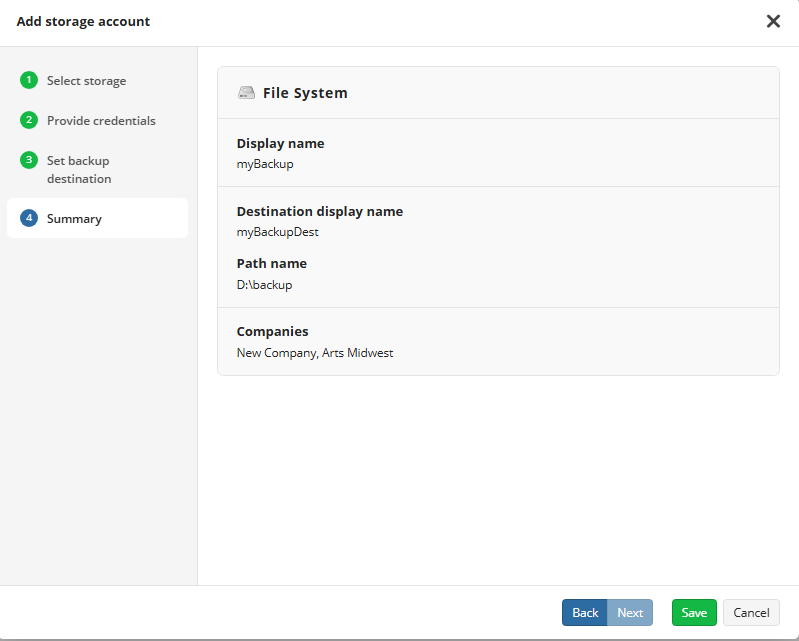Click the myBackup display name value
Screen dimensions: 799x641
click(x=265, y=164)
